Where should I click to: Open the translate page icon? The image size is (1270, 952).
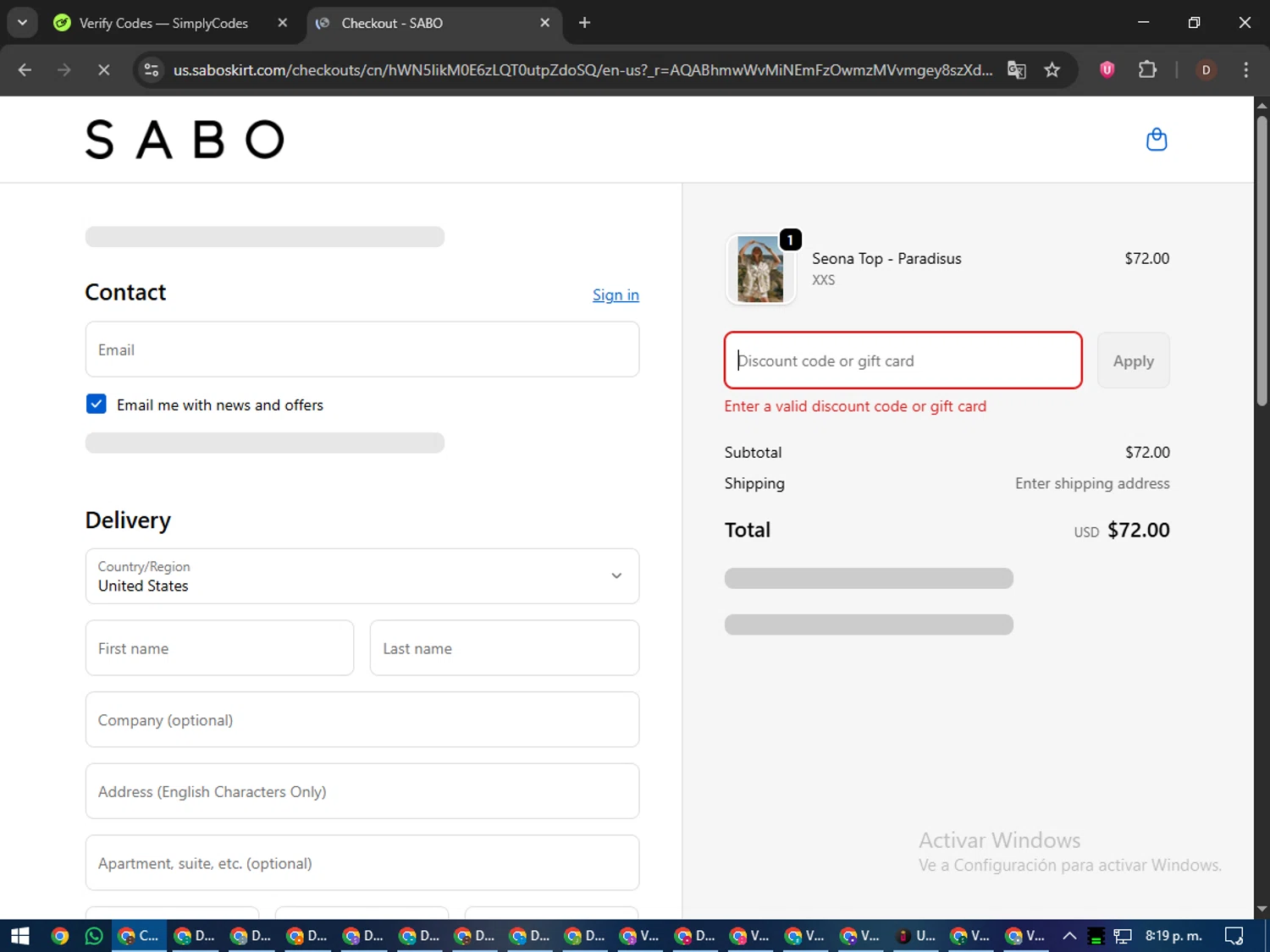coord(1016,70)
